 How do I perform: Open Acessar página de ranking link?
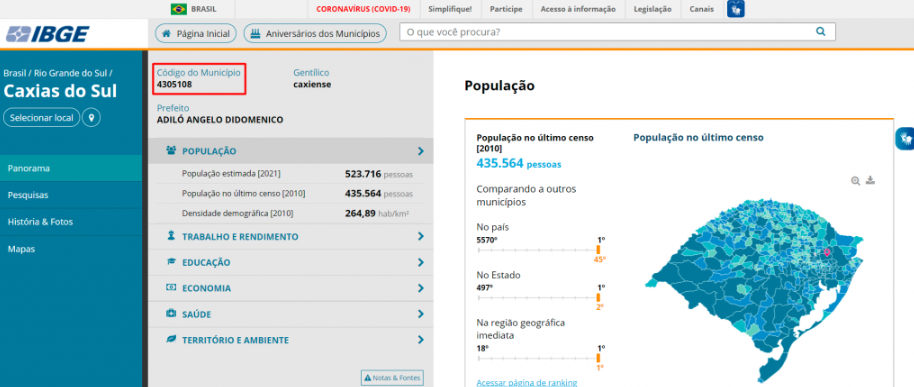point(526,382)
